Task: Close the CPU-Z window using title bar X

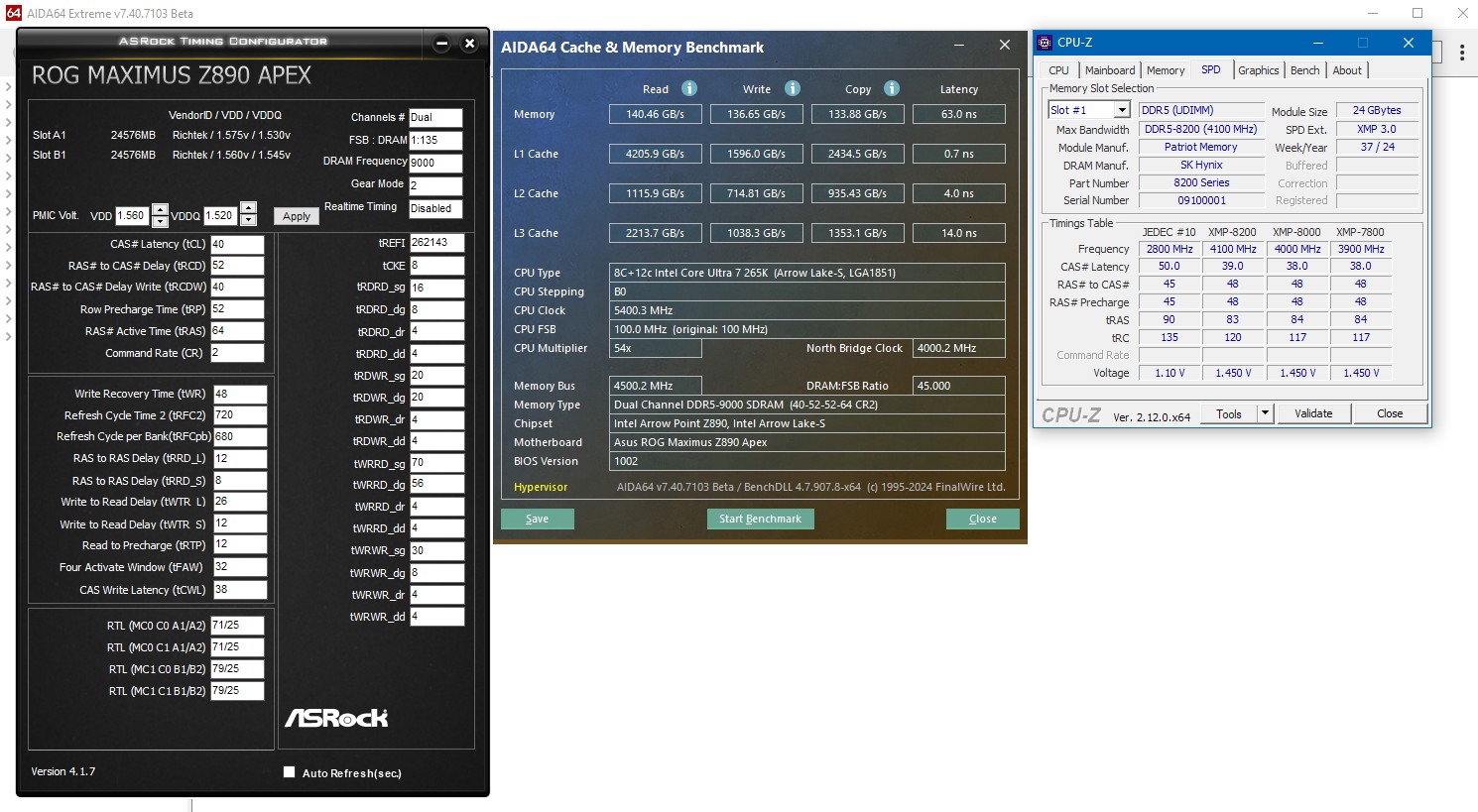Action: (x=1408, y=43)
